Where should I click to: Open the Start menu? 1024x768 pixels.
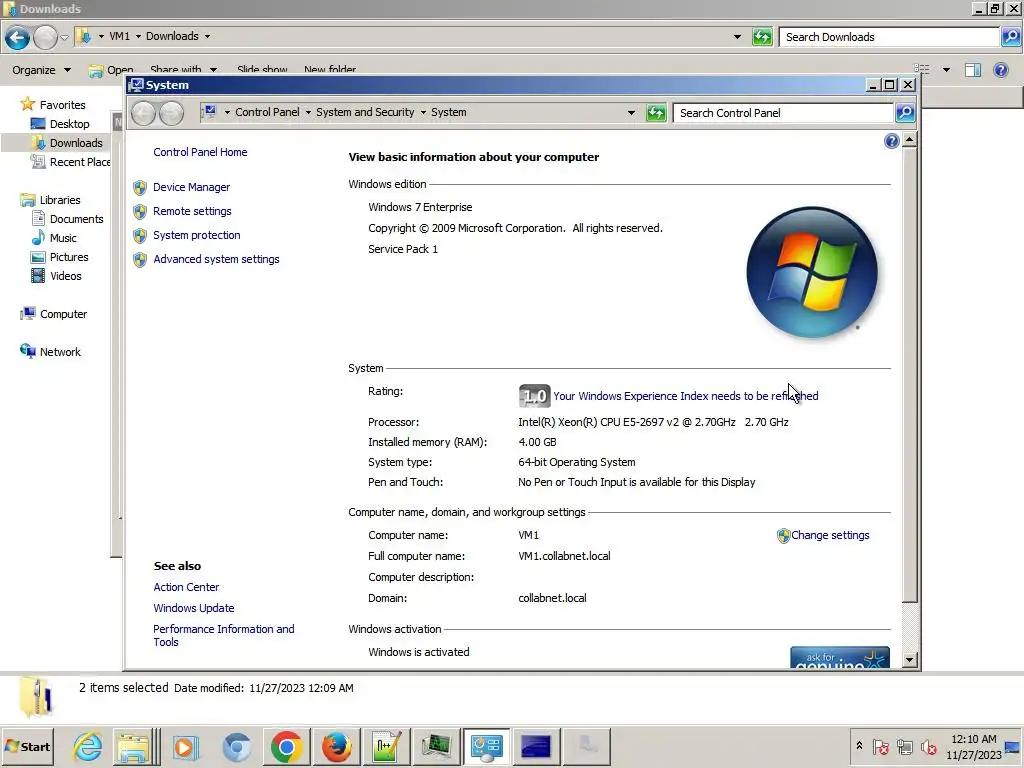[27, 746]
